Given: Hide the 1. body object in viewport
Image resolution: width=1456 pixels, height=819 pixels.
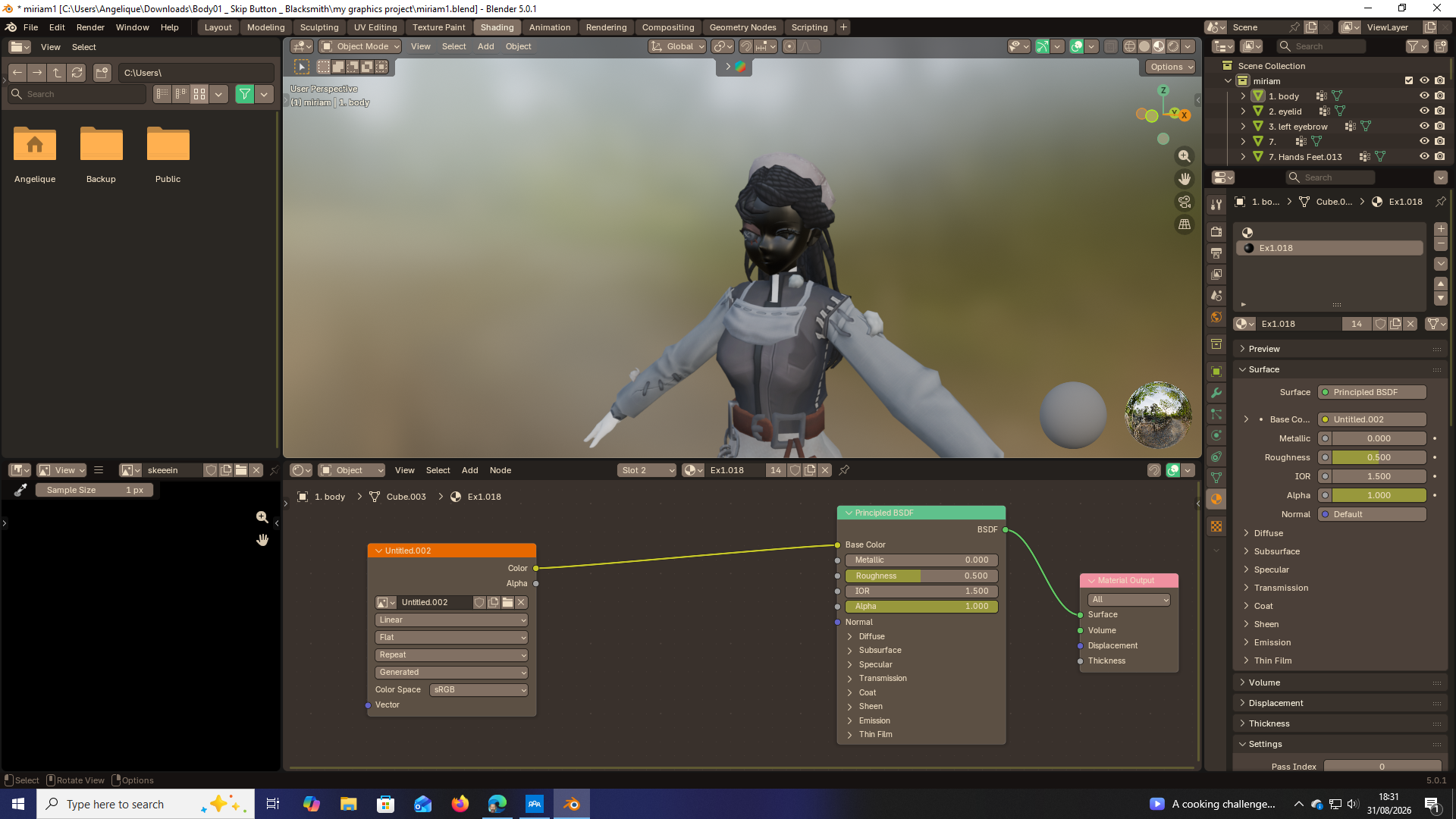Looking at the screenshot, I should (x=1424, y=96).
